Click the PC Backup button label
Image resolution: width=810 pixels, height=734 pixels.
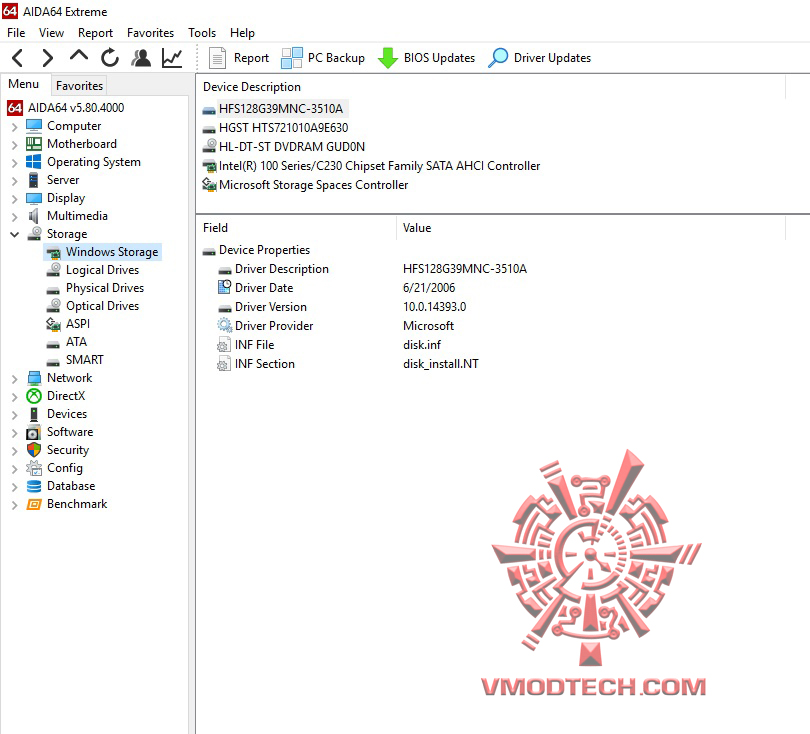tap(336, 58)
